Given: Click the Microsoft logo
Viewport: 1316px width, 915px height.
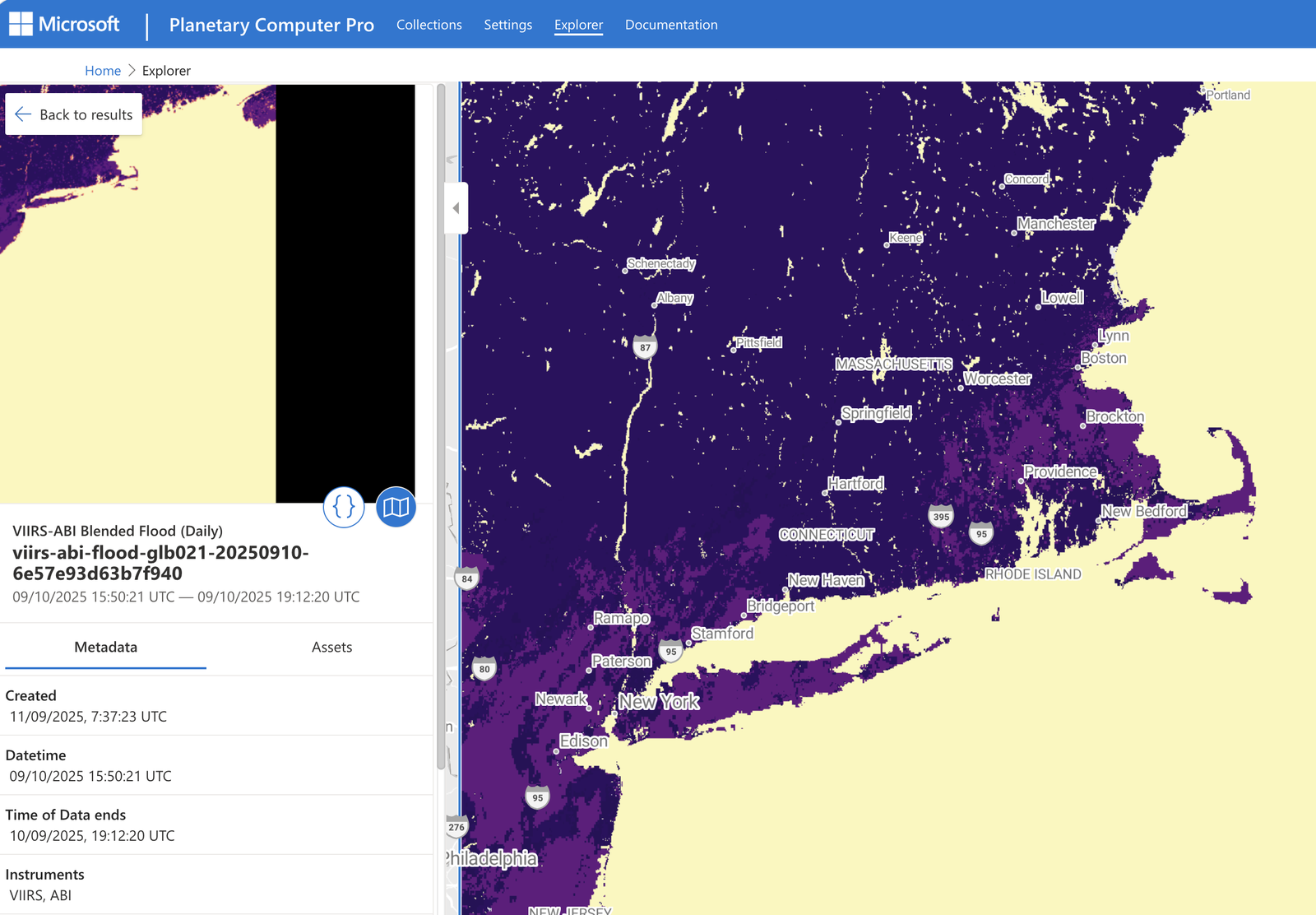Looking at the screenshot, I should [x=64, y=24].
